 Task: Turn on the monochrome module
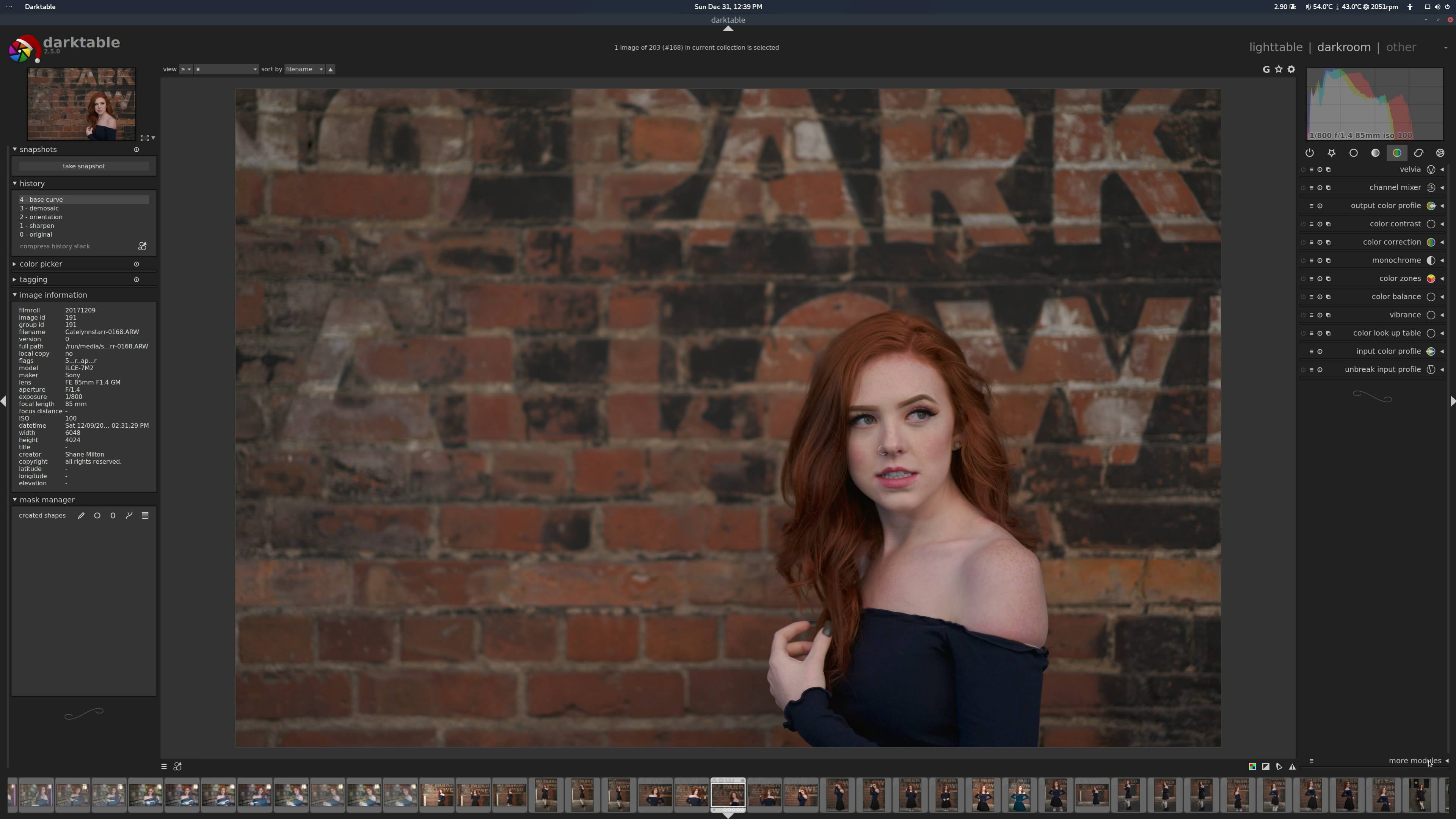(1303, 260)
